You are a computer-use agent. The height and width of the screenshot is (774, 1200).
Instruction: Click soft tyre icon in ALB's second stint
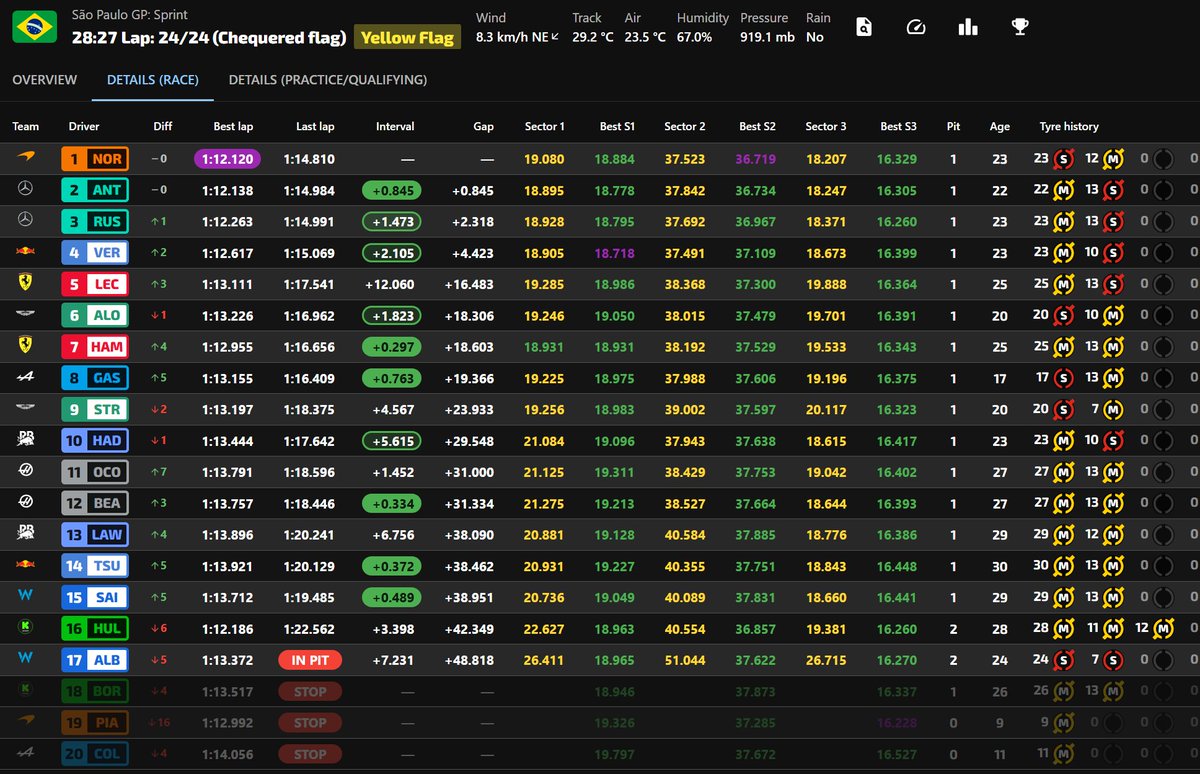coord(1114,660)
